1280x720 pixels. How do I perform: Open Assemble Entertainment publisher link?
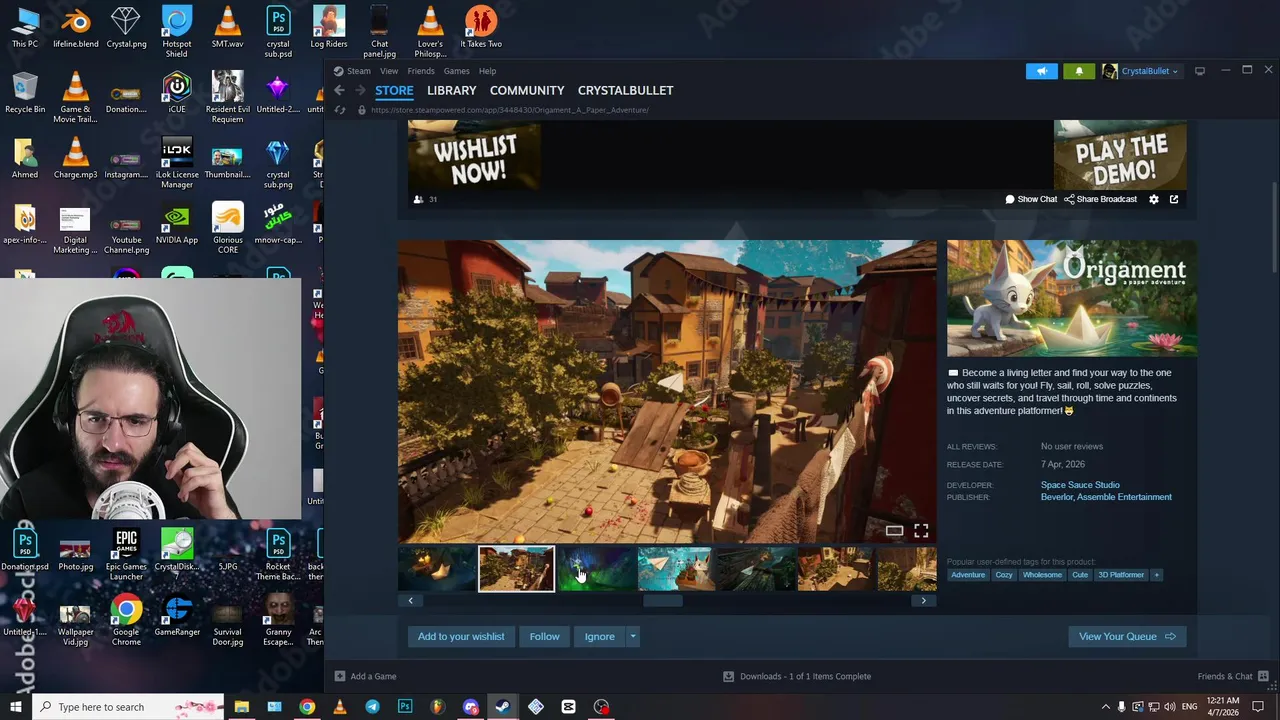click(x=1124, y=497)
